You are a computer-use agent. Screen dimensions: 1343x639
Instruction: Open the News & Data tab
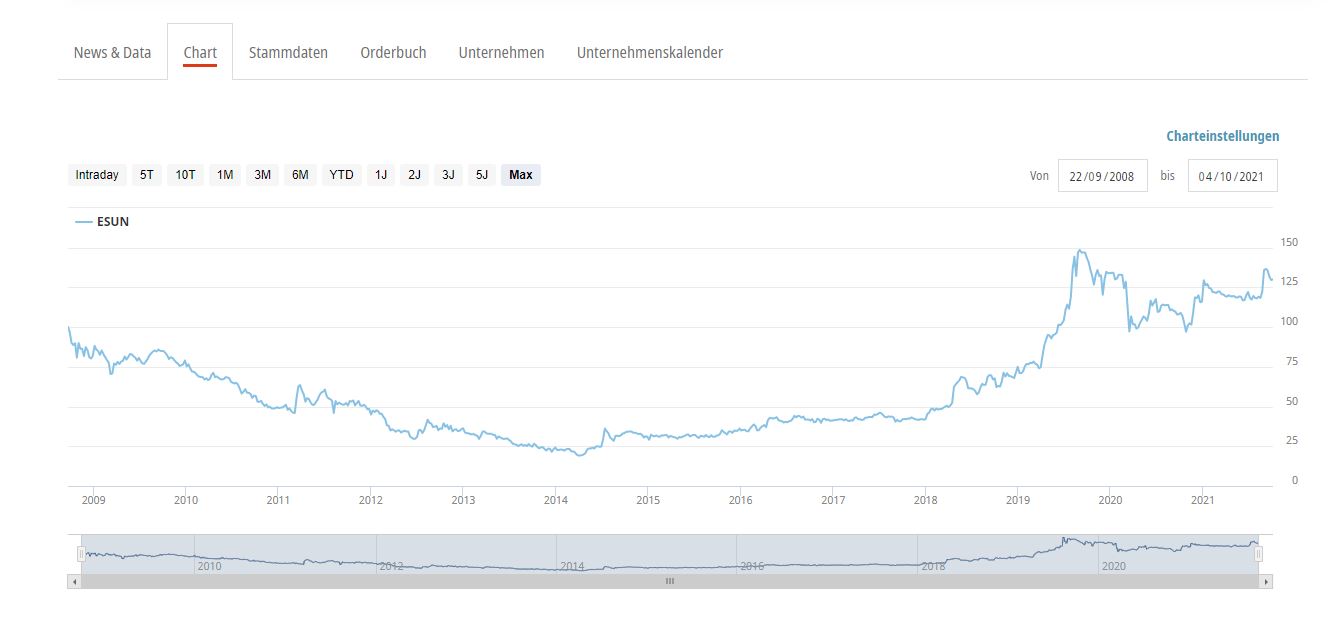pyautogui.click(x=112, y=53)
